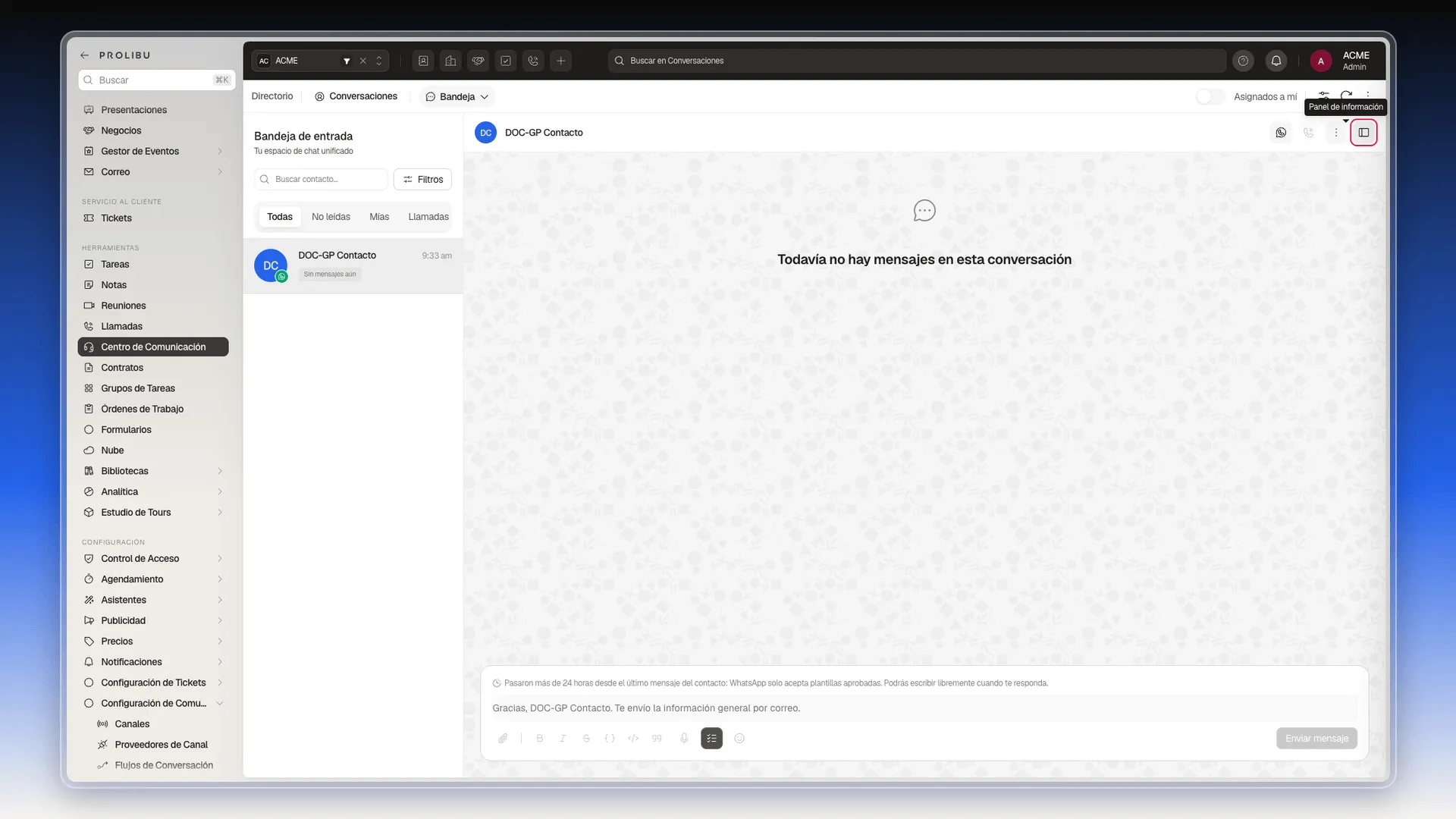1456x819 pixels.
Task: Apply bold formatting in message composer
Action: click(539, 738)
